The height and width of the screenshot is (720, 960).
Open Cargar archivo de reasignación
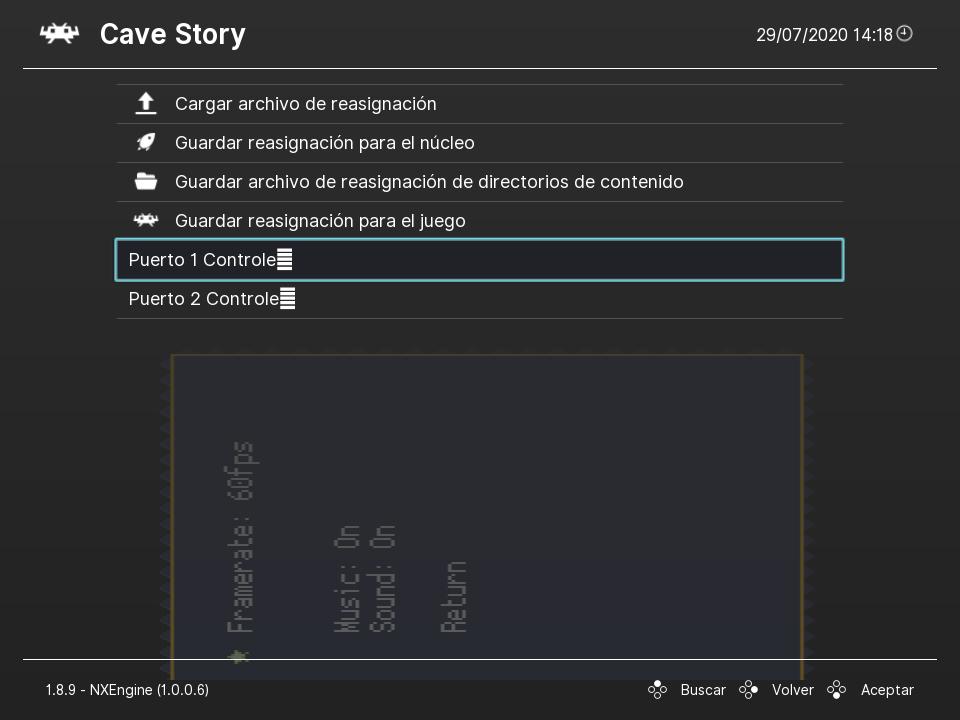pyautogui.click(x=479, y=104)
